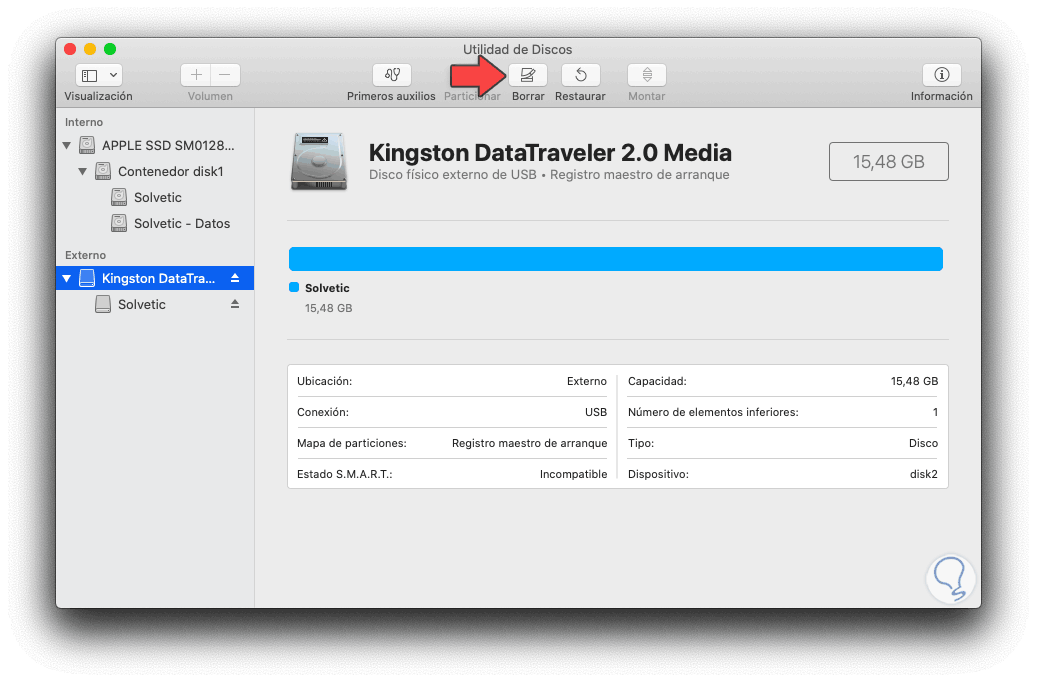
Task: Click the Solvetic legend label under the bar
Action: [327, 288]
